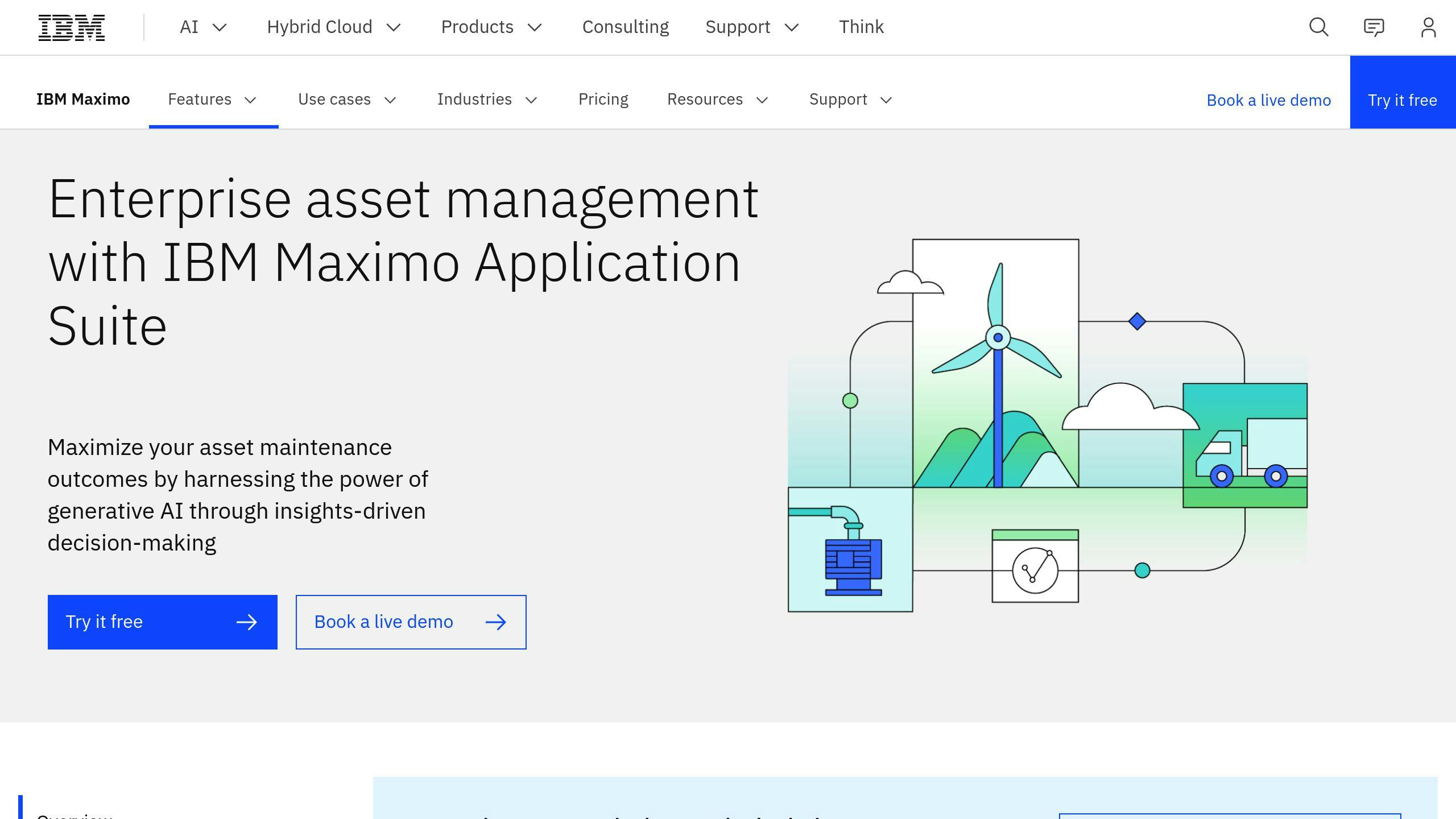
Task: Open the Pricing tab
Action: (603, 100)
